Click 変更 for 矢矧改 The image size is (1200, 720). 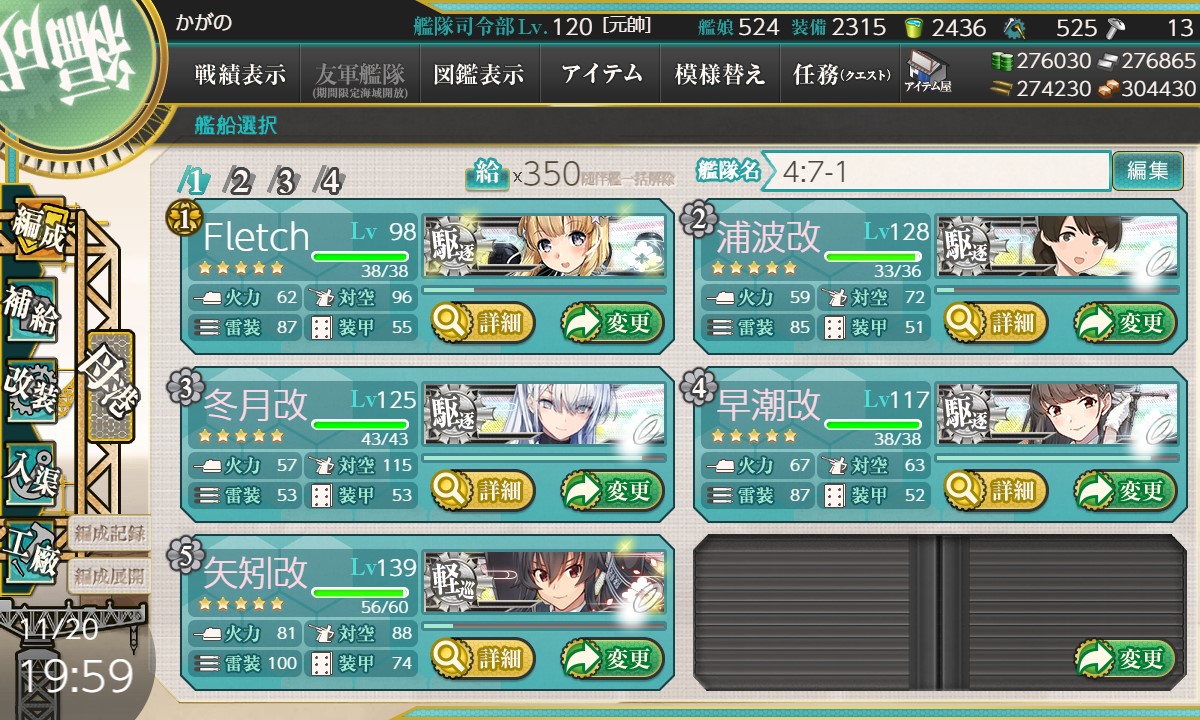click(613, 659)
